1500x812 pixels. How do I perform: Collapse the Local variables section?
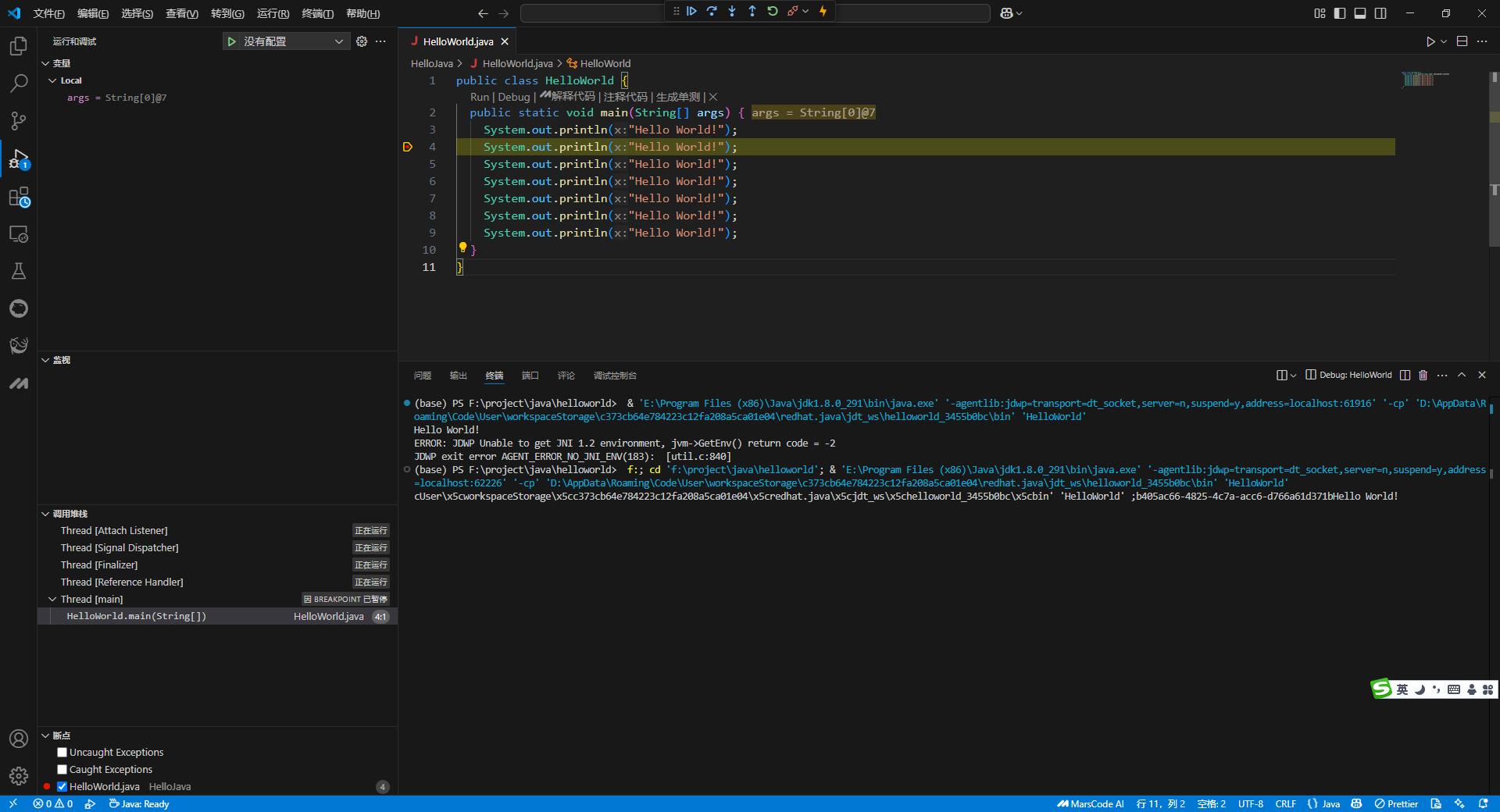[52, 80]
